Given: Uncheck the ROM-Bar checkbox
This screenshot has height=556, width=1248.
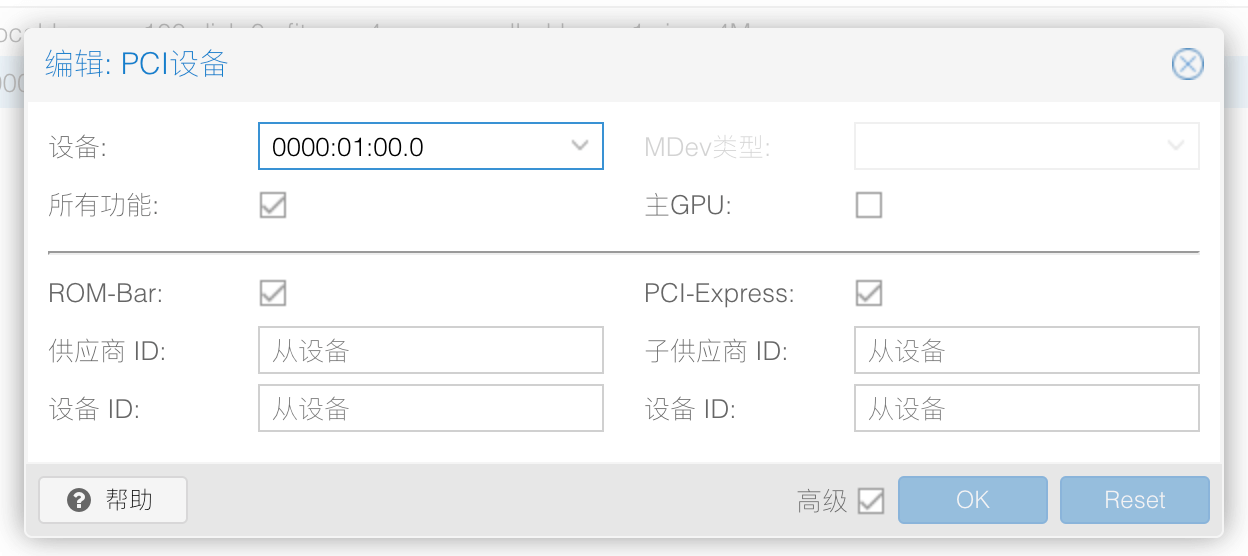Looking at the screenshot, I should [273, 293].
